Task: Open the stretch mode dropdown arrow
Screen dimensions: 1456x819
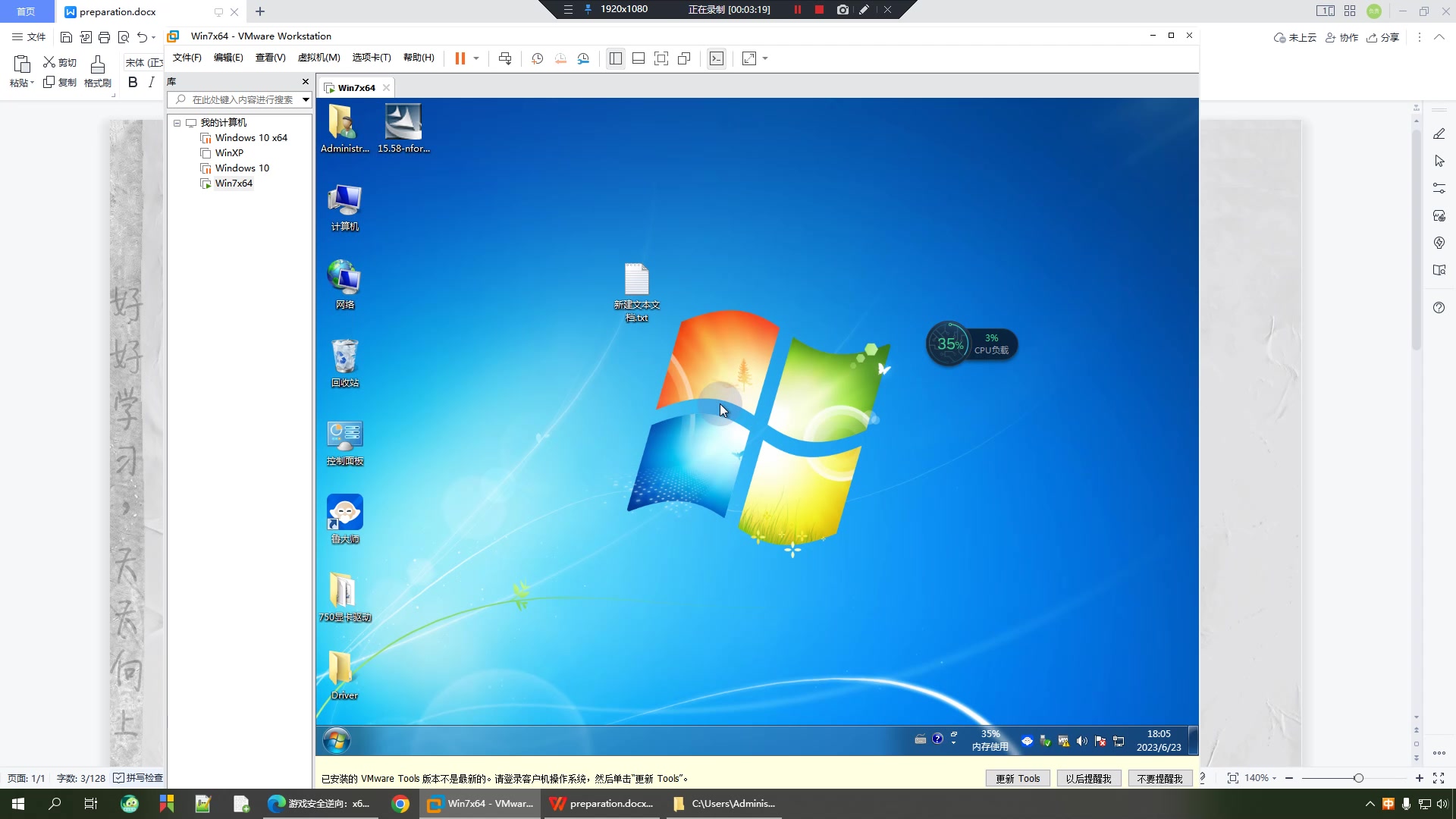Action: (x=765, y=58)
